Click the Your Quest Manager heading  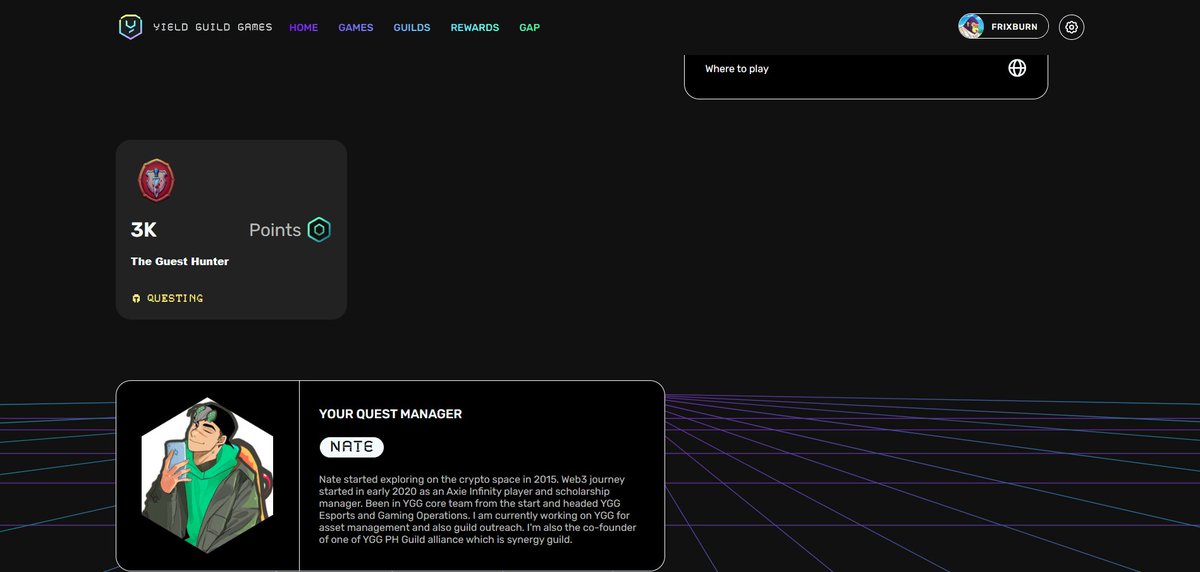click(390, 414)
